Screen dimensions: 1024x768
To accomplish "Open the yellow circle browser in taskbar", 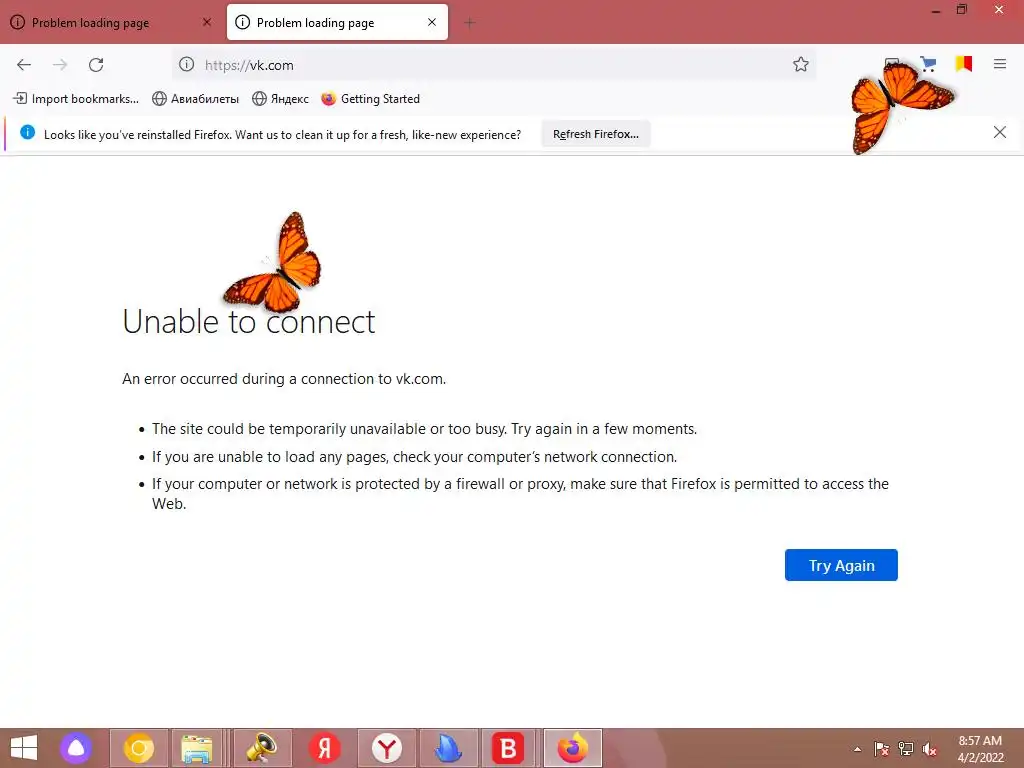I will pos(138,748).
